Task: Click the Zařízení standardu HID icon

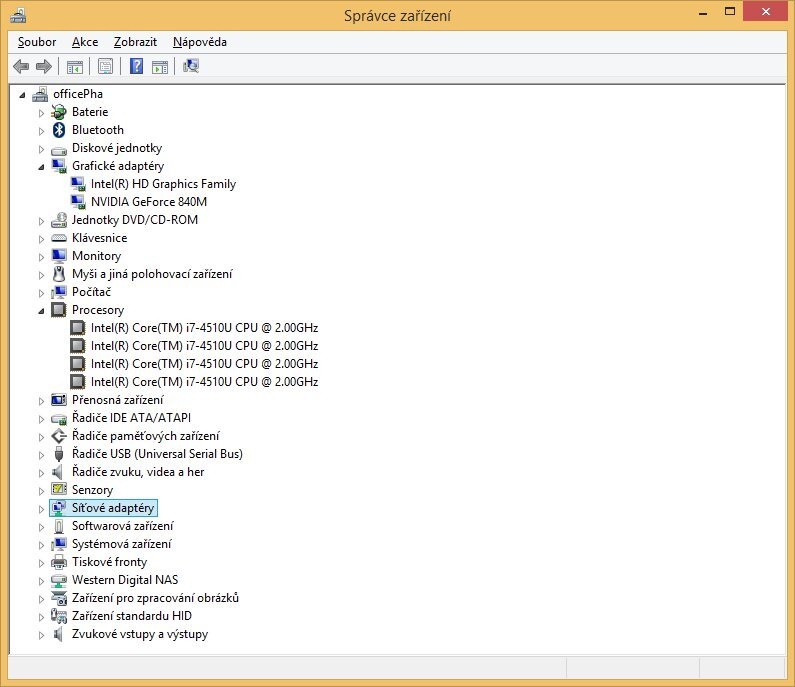Action: click(59, 616)
